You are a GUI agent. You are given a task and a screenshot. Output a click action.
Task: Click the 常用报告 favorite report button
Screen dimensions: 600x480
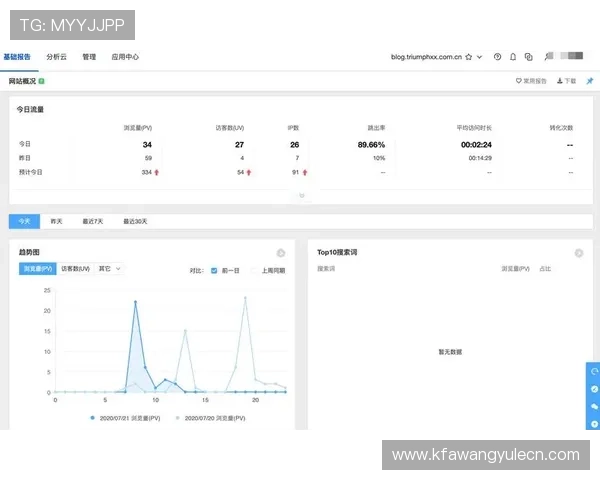[x=531, y=80]
